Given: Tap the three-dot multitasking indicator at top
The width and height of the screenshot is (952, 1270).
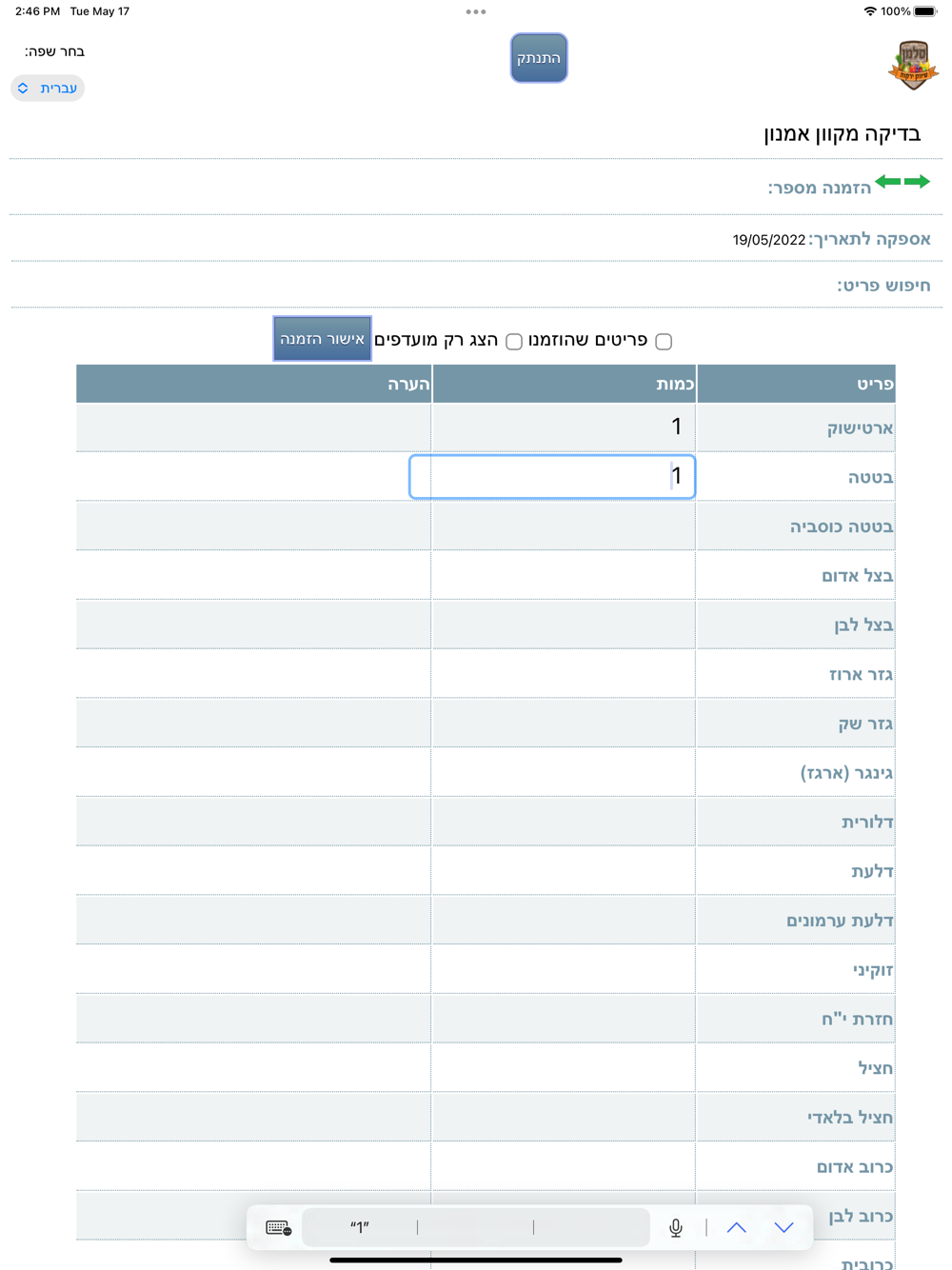Looking at the screenshot, I should [476, 11].
